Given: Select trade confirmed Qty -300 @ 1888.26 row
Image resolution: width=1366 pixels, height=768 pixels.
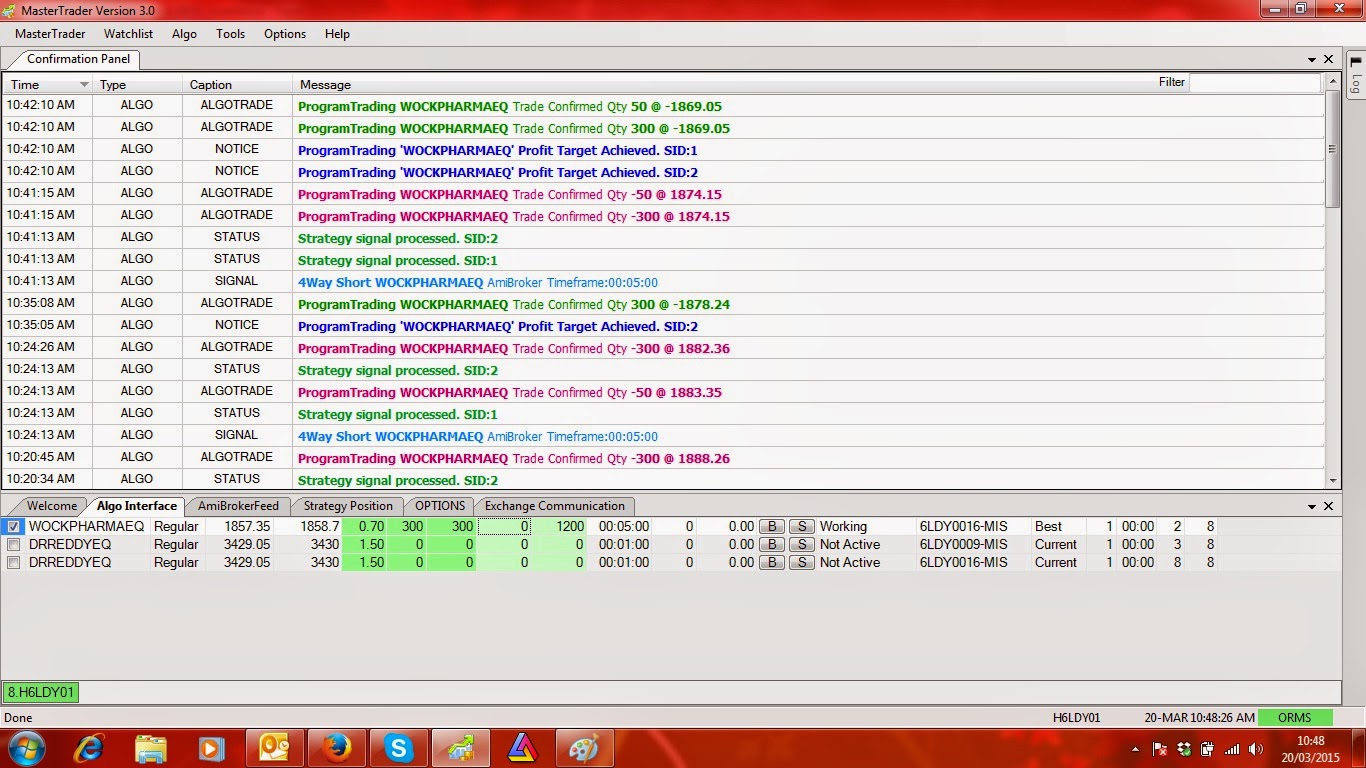Looking at the screenshot, I should 663,457.
